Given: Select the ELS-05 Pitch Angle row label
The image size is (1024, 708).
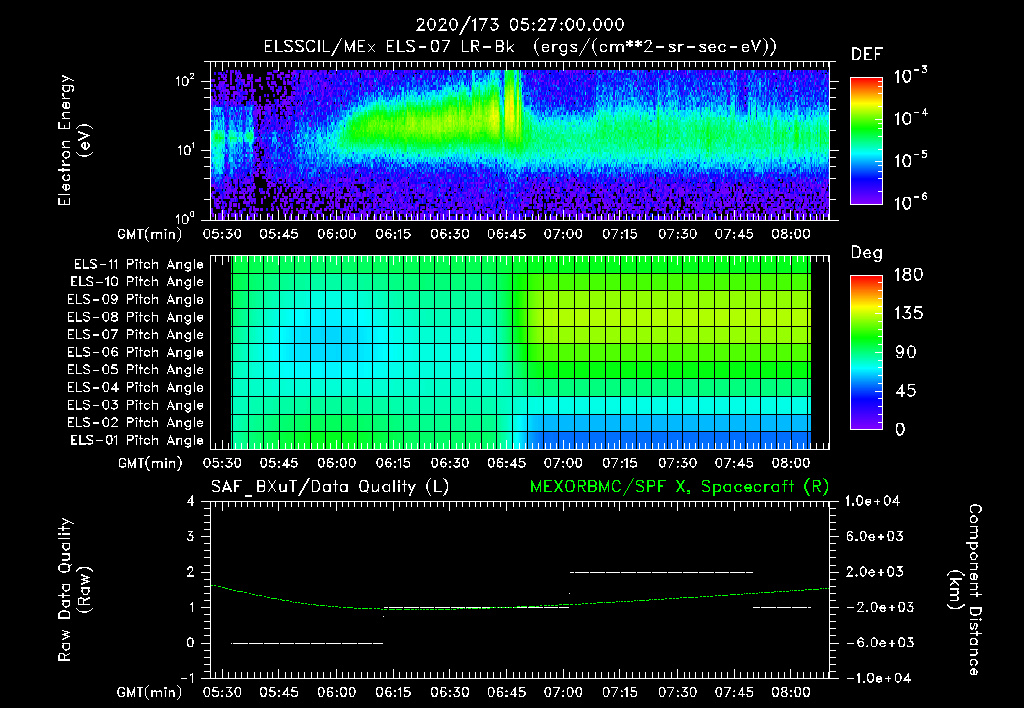Looking at the screenshot, I should pos(136,370).
